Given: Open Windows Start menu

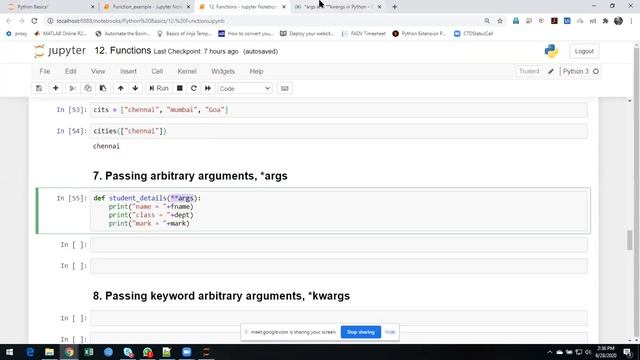Looking at the screenshot, I should (9, 352).
